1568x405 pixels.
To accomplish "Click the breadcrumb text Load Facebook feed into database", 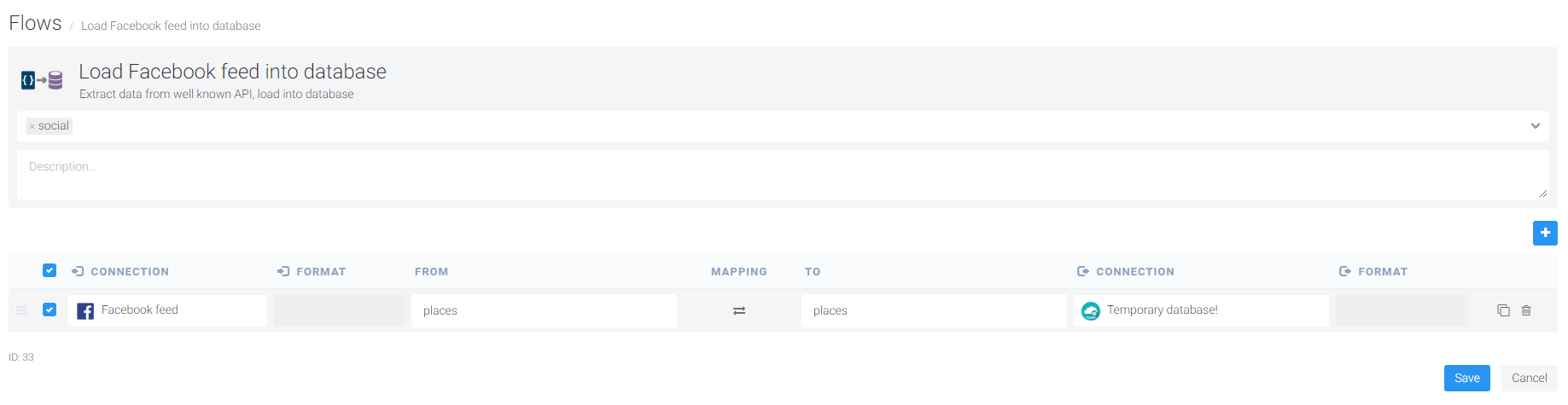I will [171, 26].
